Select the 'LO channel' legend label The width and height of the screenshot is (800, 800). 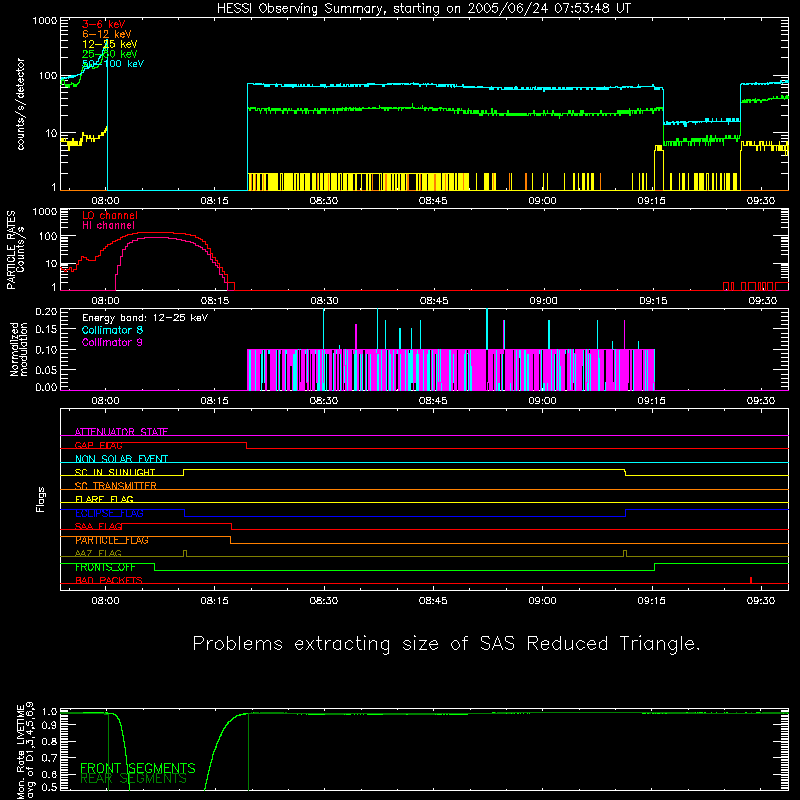click(x=110, y=215)
